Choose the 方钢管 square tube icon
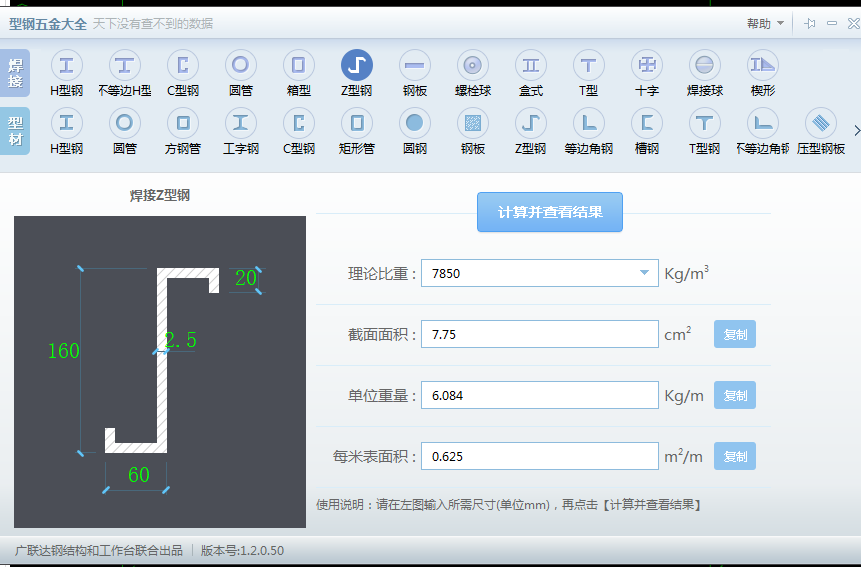 click(x=183, y=123)
